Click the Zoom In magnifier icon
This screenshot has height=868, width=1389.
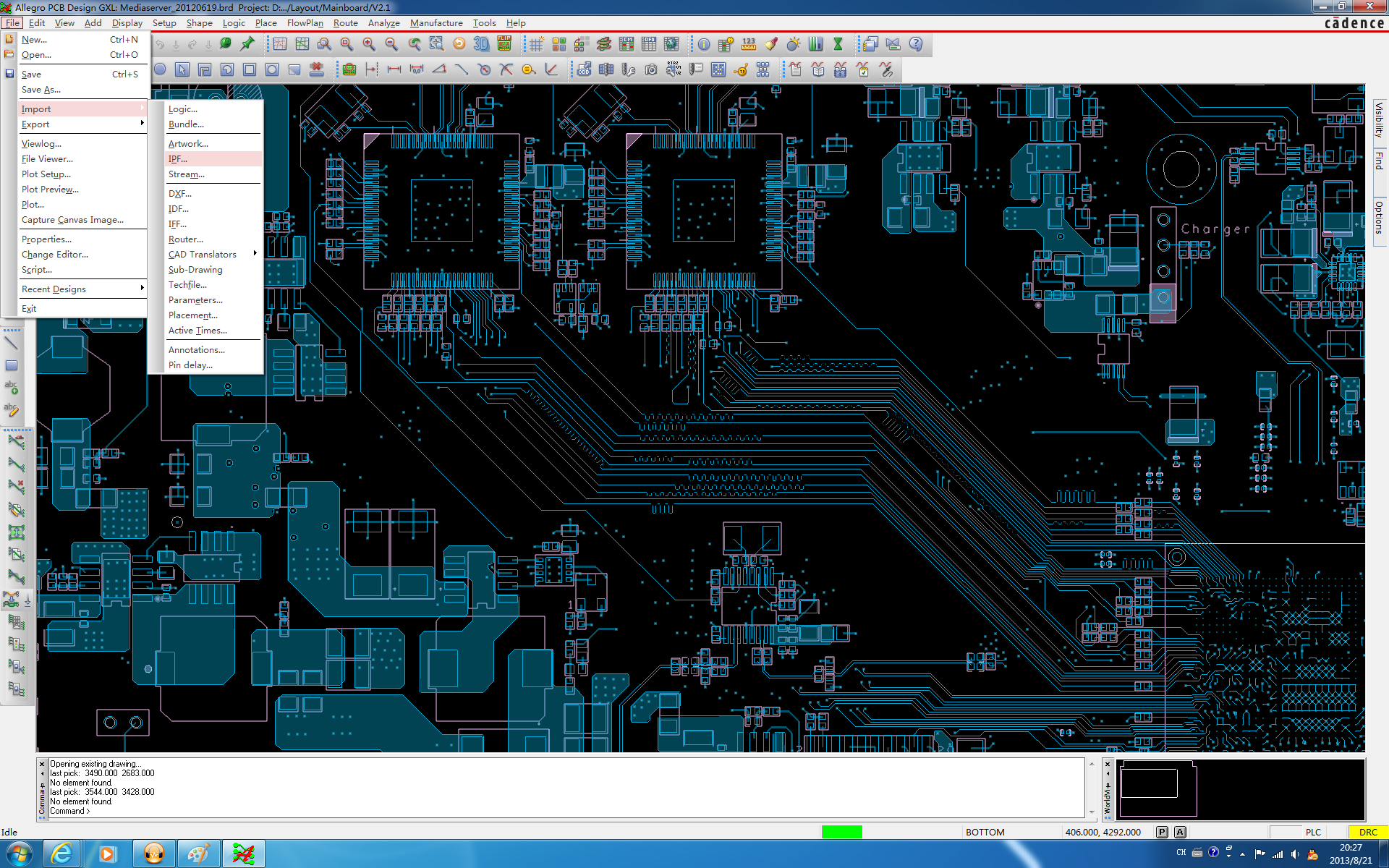coord(369,44)
